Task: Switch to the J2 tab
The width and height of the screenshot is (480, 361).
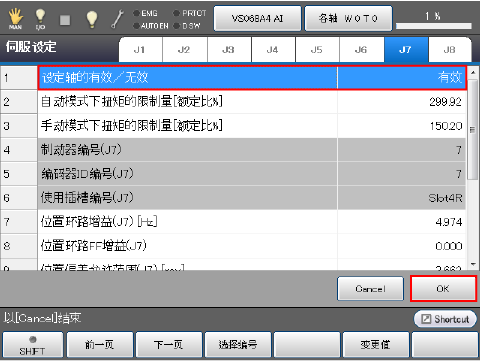Action: coord(185,50)
